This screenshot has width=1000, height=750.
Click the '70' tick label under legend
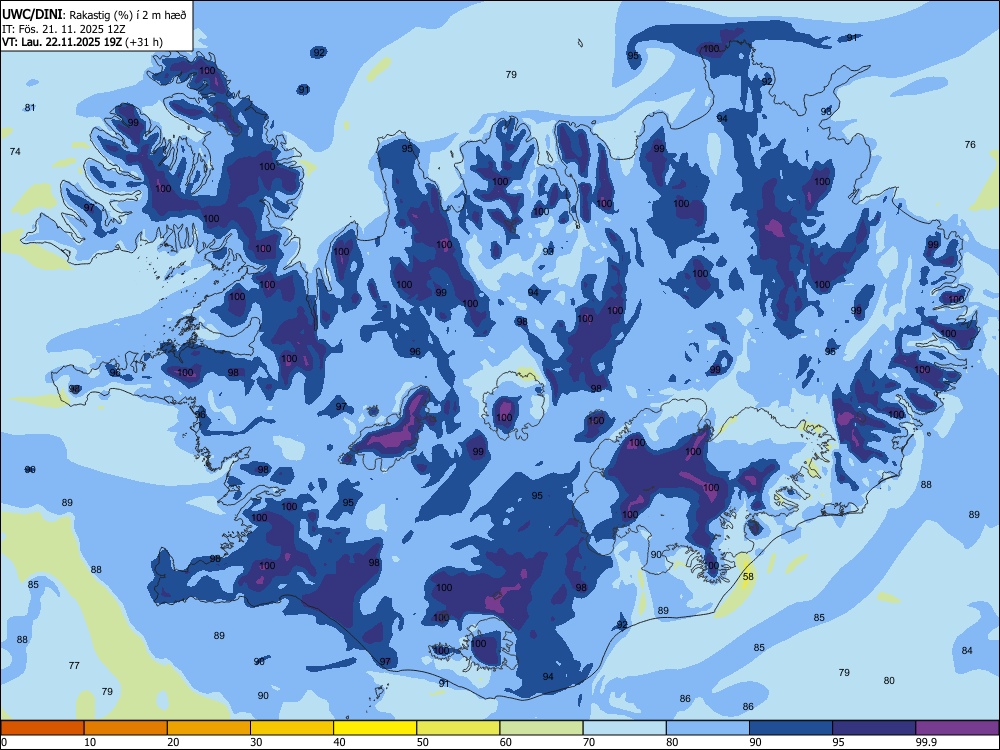589,742
